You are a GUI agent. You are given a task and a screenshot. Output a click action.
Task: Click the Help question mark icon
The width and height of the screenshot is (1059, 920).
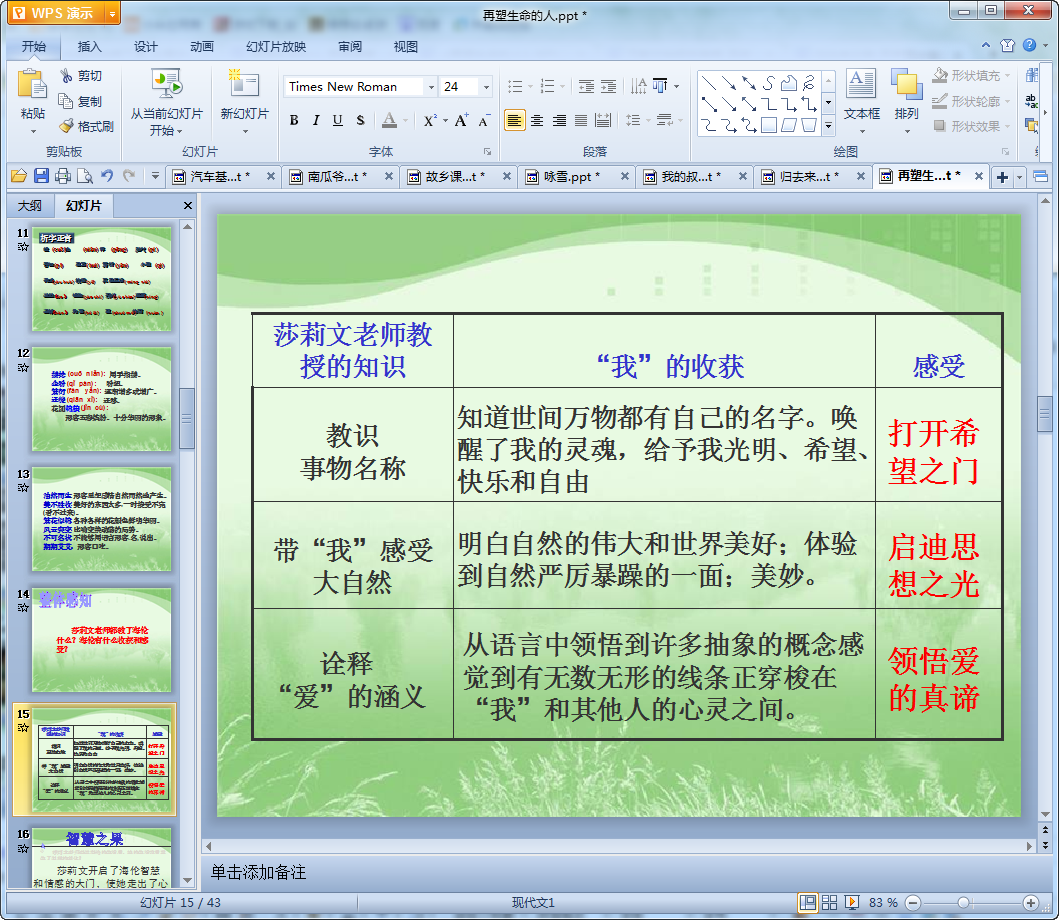point(1029,45)
